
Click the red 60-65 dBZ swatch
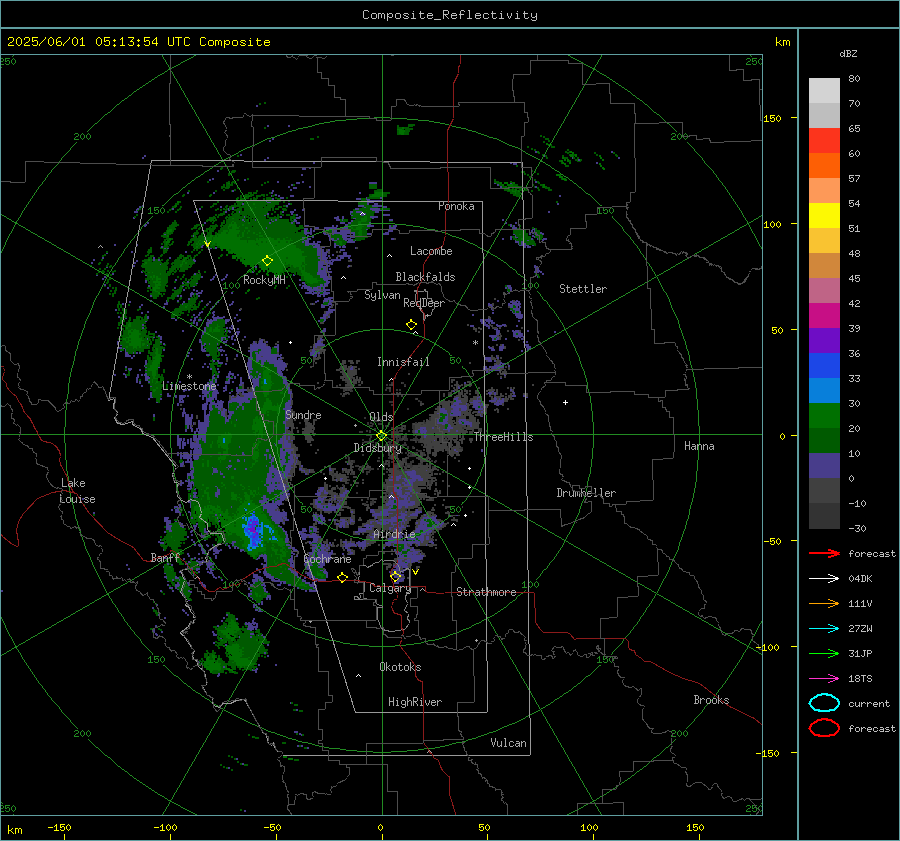[x=824, y=141]
